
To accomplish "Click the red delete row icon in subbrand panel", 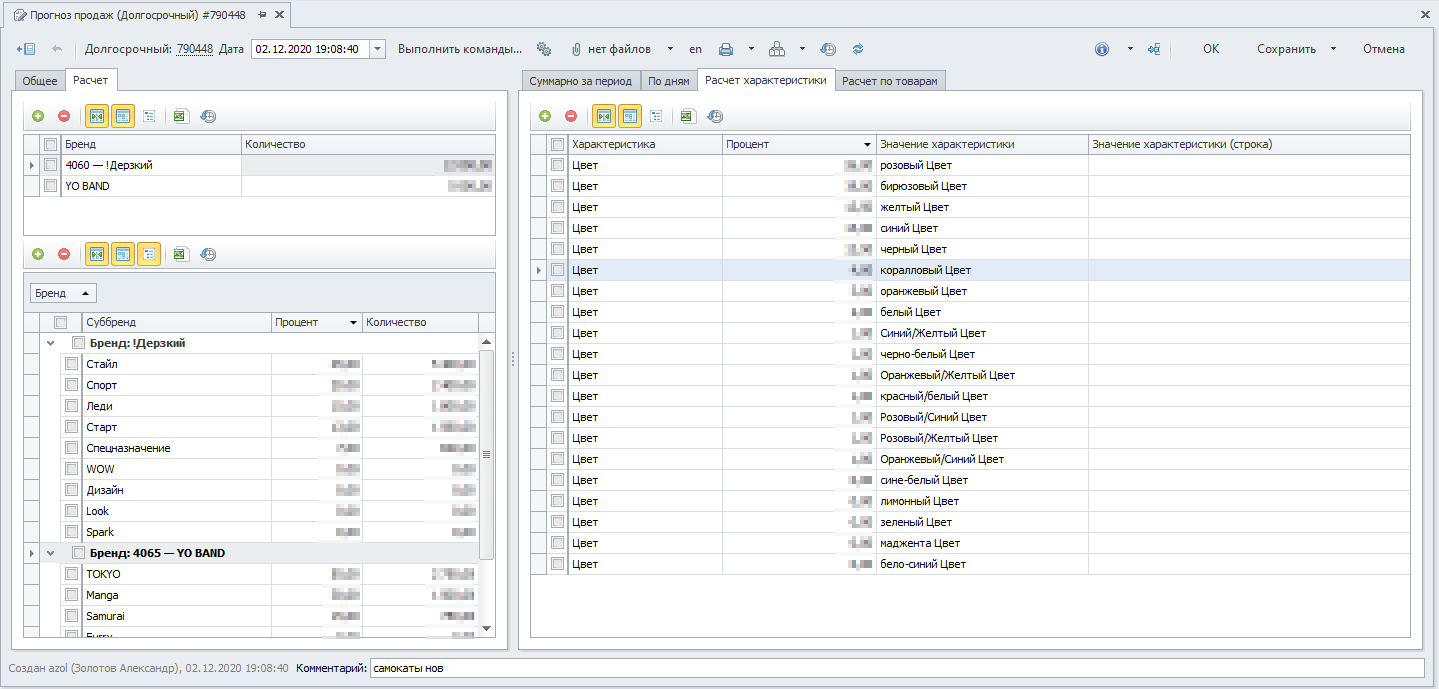I will click(x=64, y=255).
